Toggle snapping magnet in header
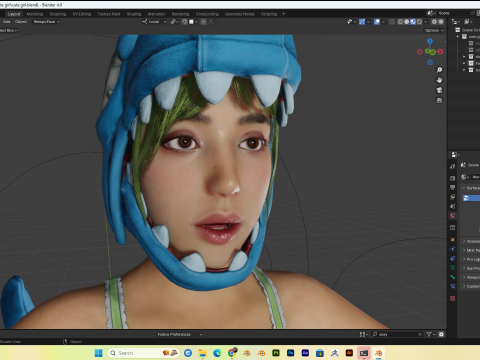The width and height of the screenshot is (480, 360). 185,22
